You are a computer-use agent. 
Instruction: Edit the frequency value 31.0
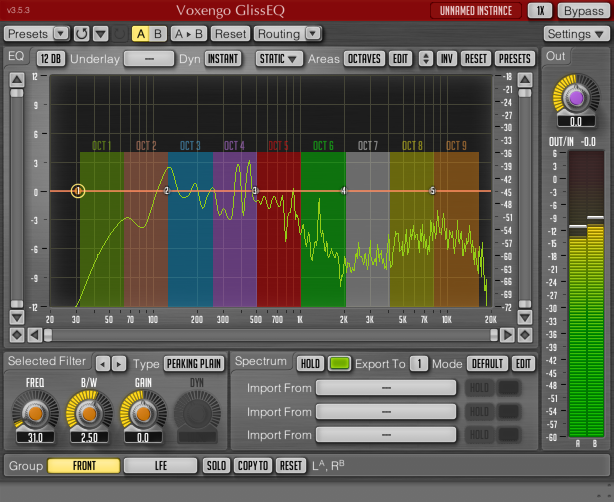click(x=35, y=437)
